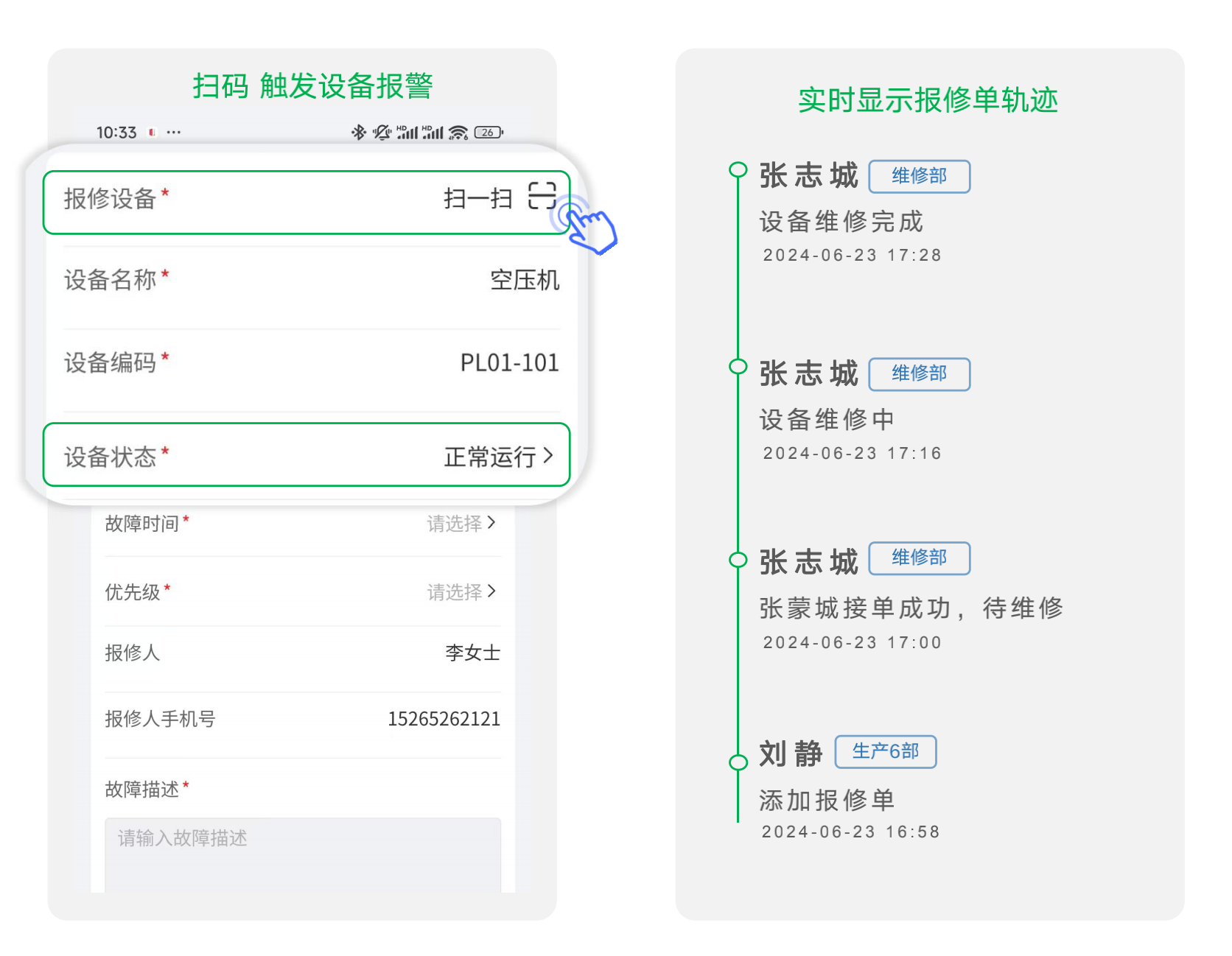Click the 报修人手机号 15265262121 field
This screenshot has width=1232, height=956.
[x=444, y=719]
